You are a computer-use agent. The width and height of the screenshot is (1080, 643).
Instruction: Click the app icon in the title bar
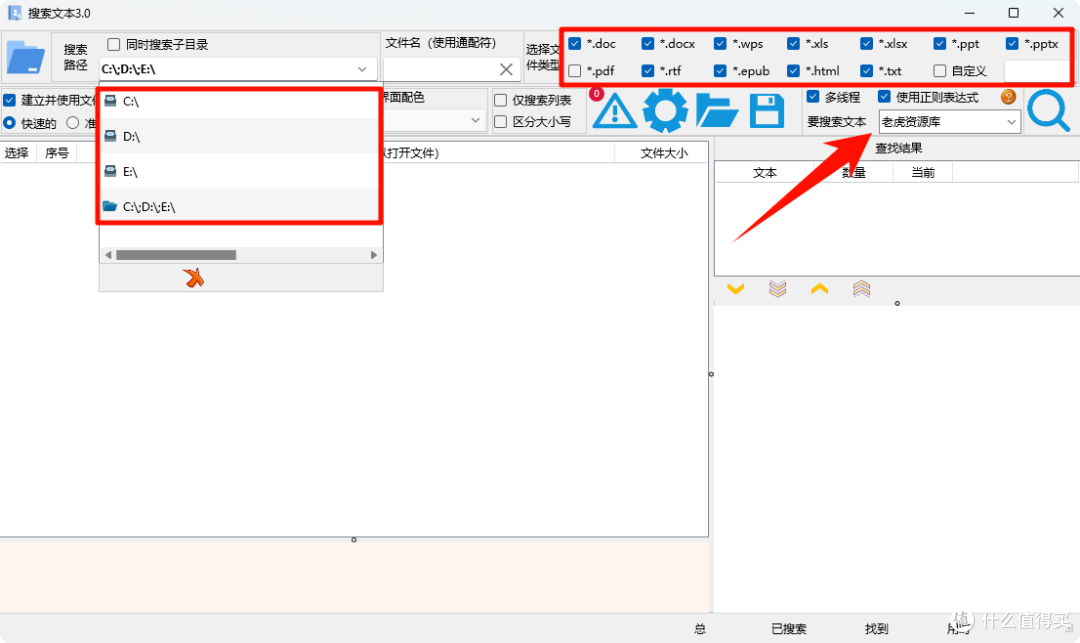(x=14, y=13)
